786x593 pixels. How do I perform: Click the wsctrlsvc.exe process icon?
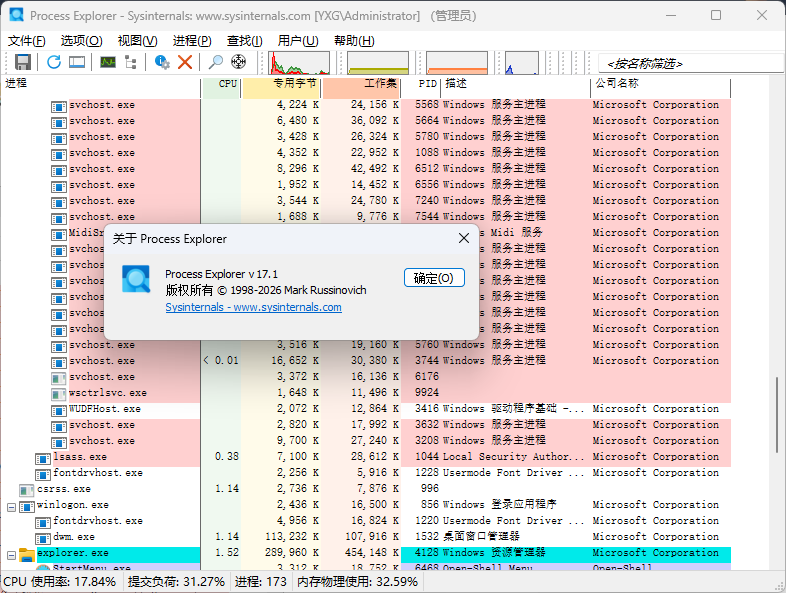[x=59, y=394]
